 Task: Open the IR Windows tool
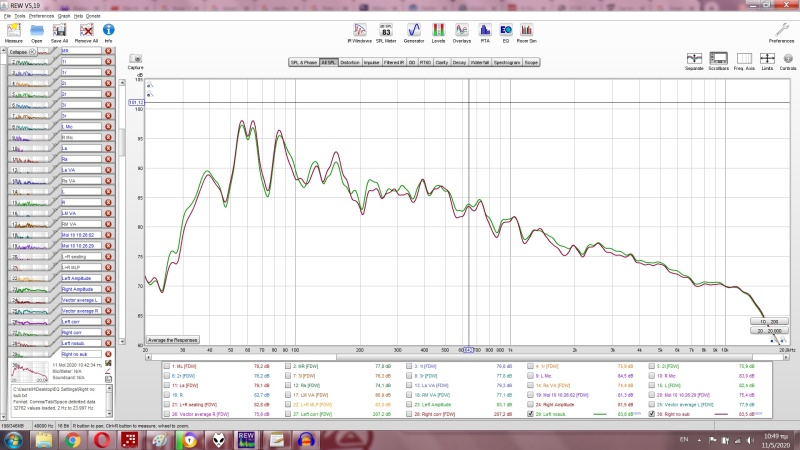358,32
